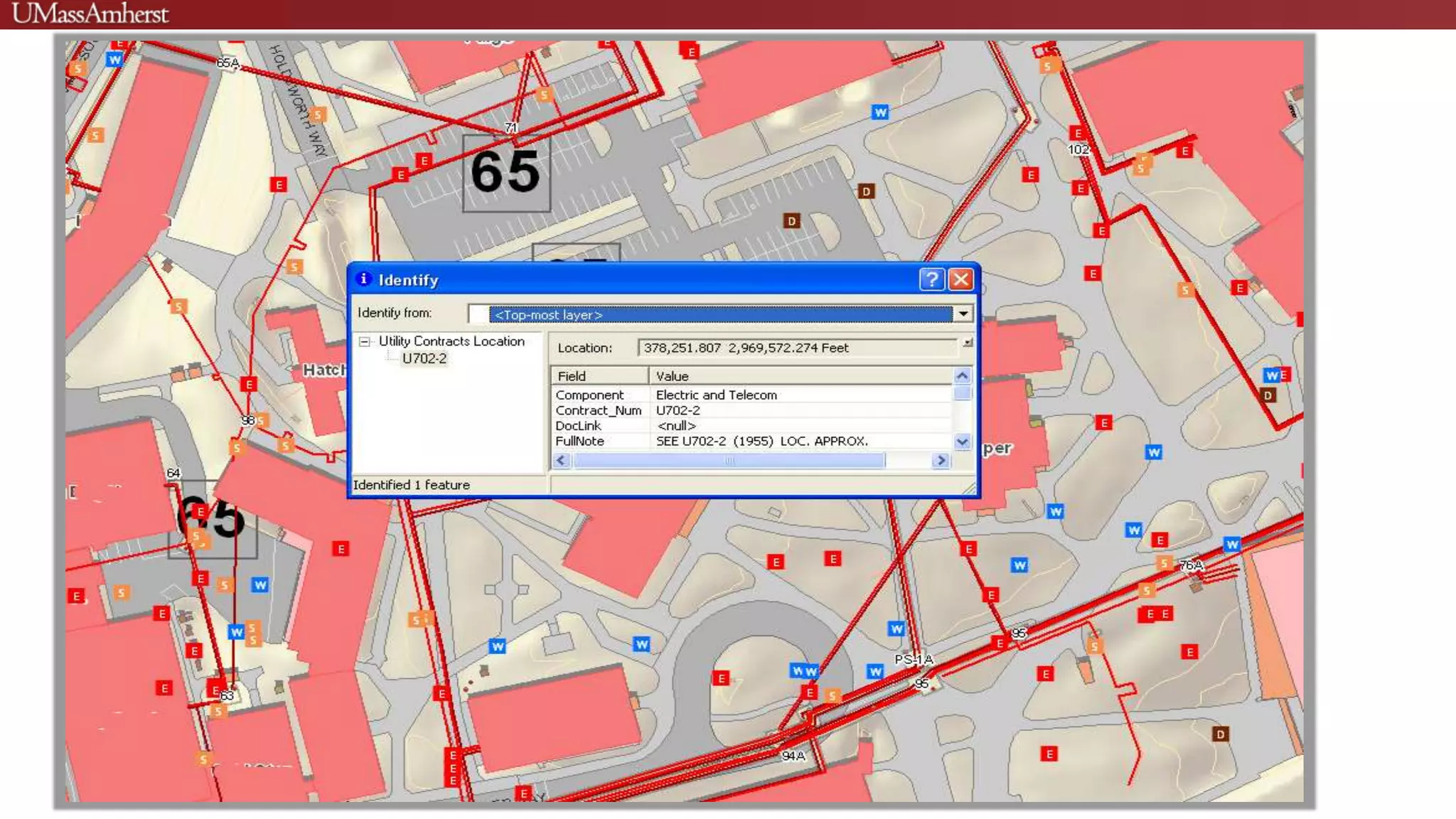Click the PS-1A label on the map
This screenshot has height=819, width=1456.
click(914, 660)
